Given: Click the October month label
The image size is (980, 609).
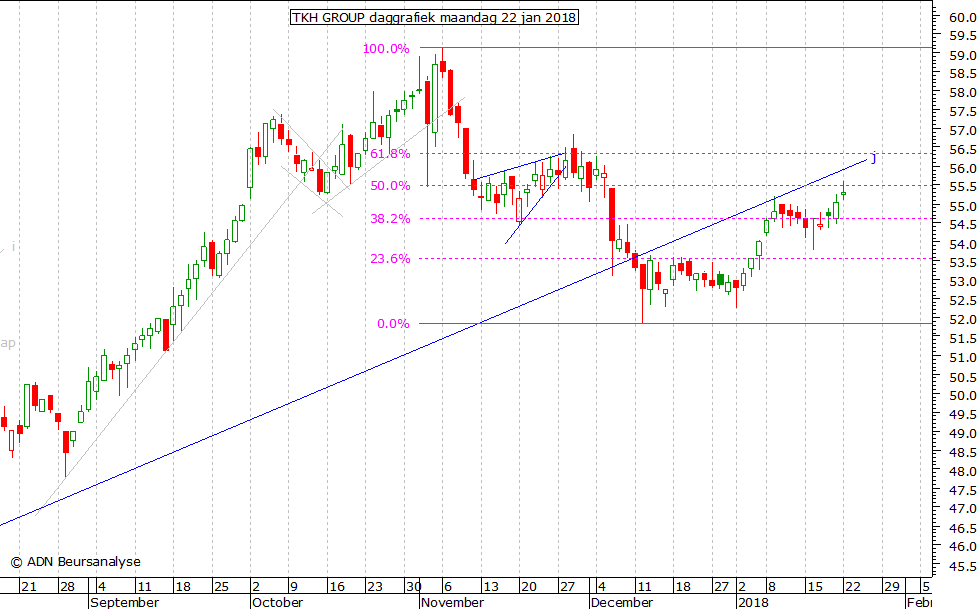Looking at the screenshot, I should tap(277, 602).
